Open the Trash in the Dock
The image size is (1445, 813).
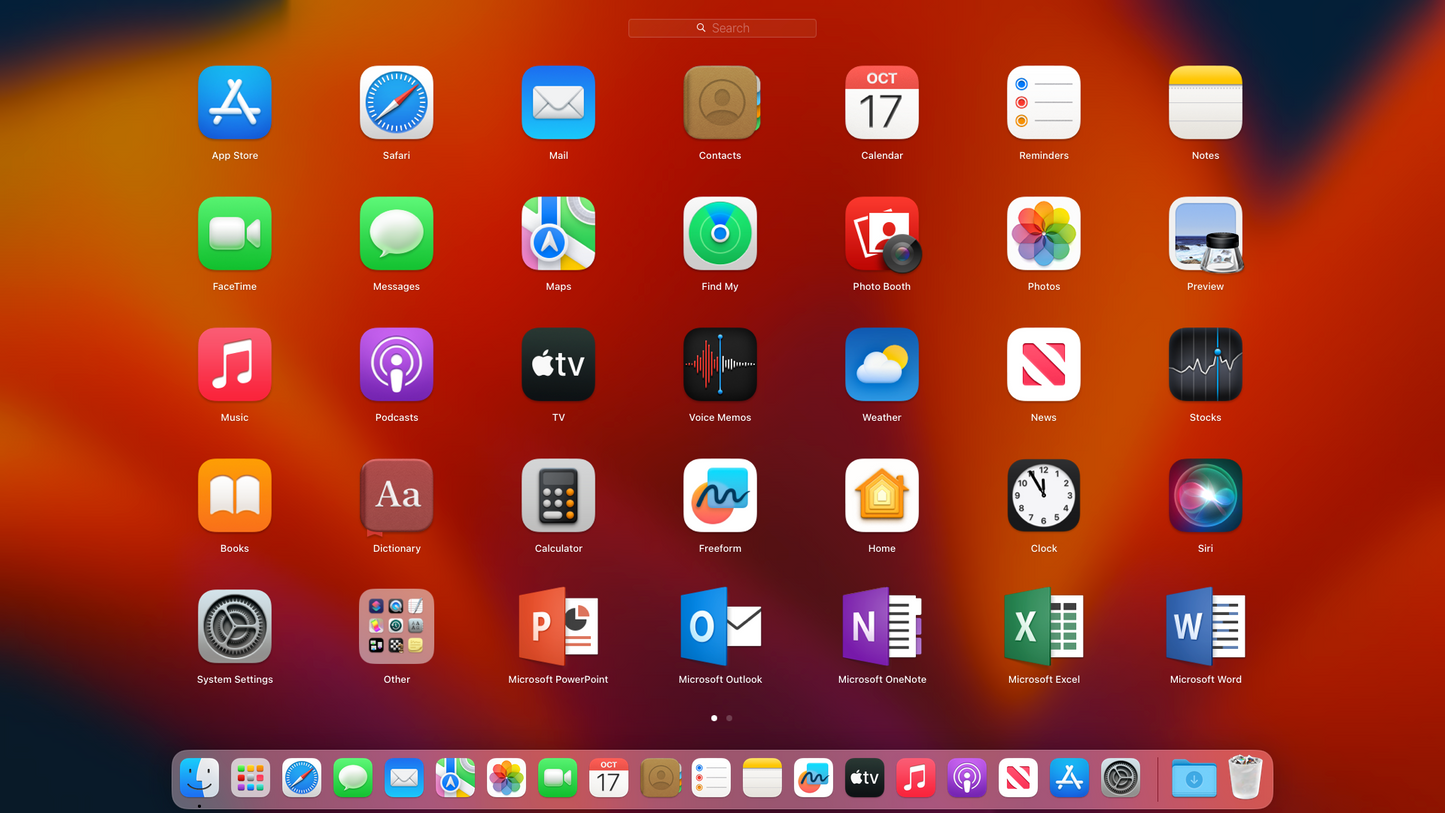(1244, 777)
